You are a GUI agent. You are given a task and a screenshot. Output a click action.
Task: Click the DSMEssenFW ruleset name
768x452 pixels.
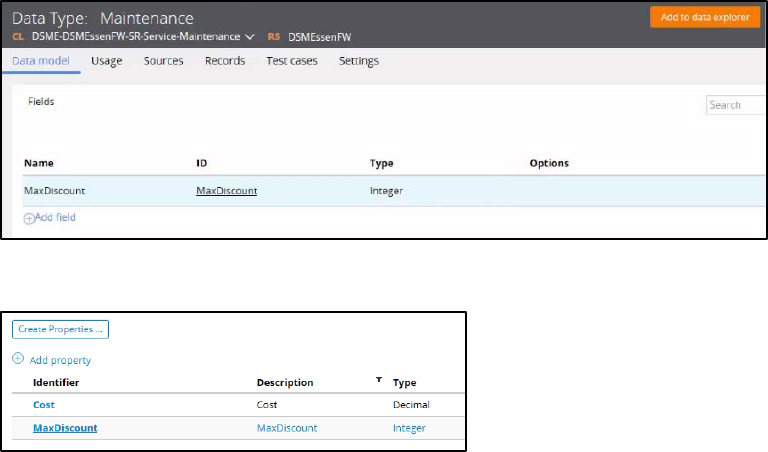pyautogui.click(x=319, y=37)
